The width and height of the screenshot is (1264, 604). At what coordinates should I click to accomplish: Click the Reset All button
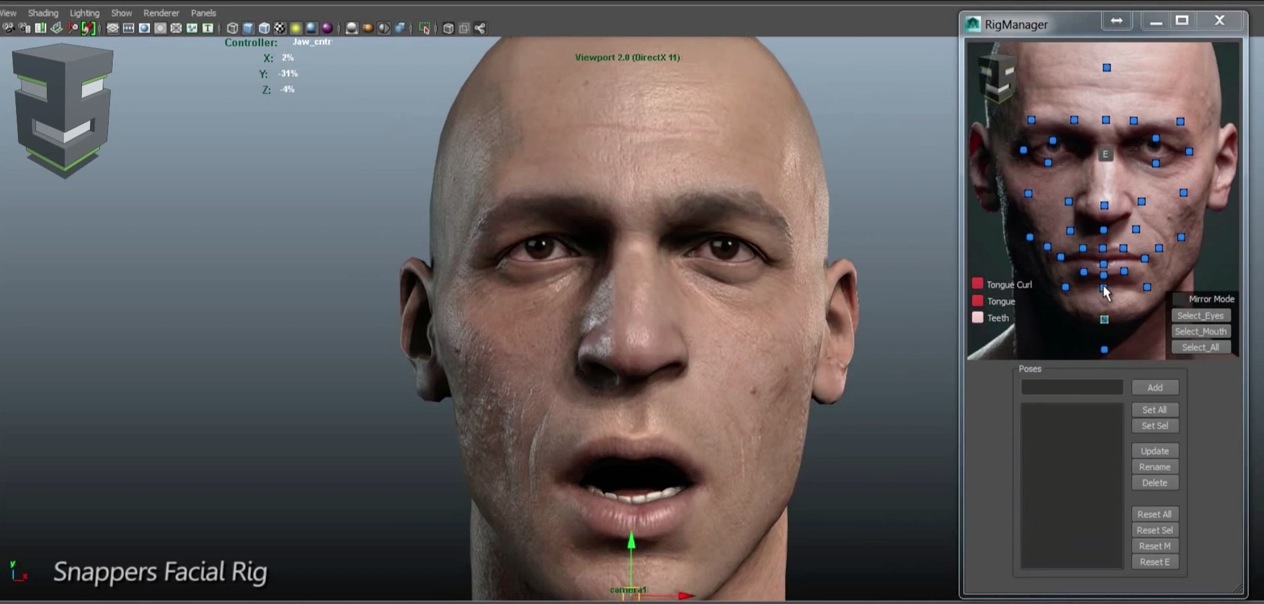1155,514
